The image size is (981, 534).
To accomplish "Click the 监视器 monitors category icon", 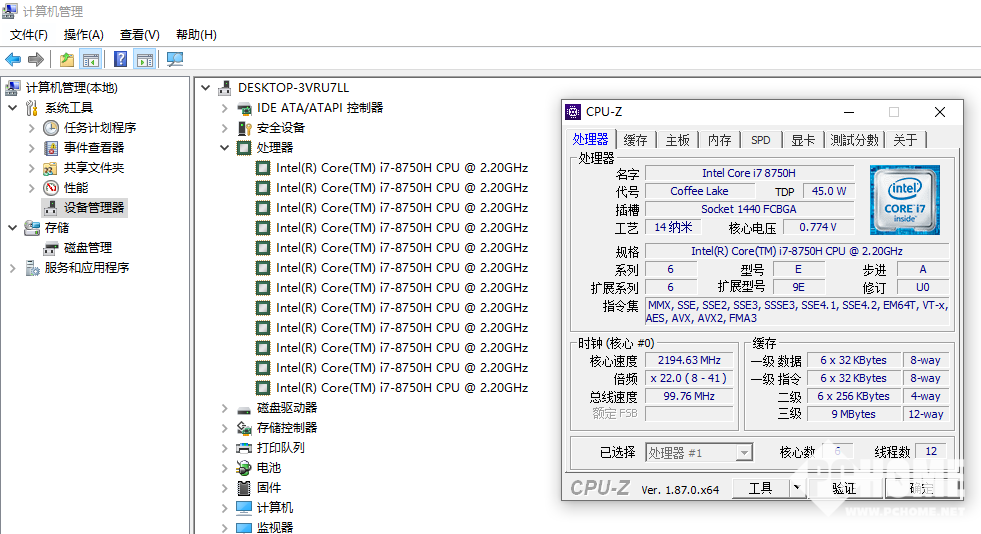I will tap(244, 528).
